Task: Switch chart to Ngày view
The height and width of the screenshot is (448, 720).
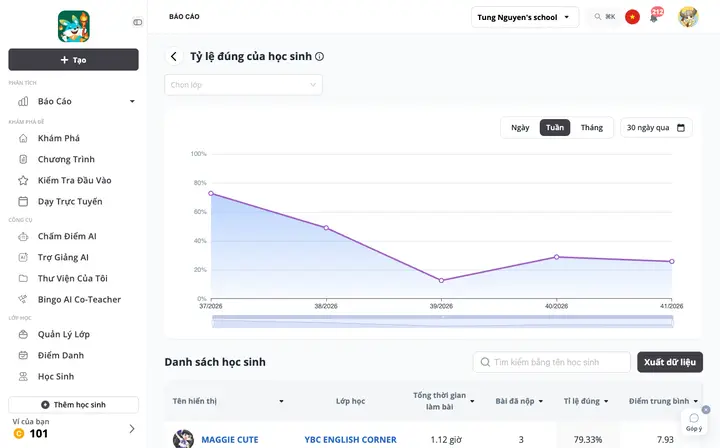Action: 520,128
